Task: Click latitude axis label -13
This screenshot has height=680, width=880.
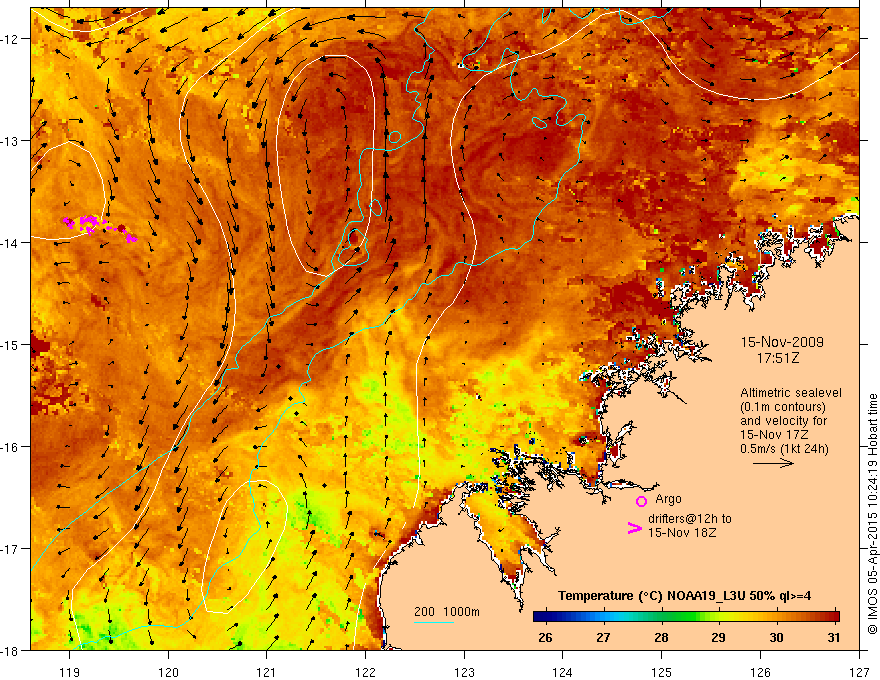Action: coord(11,141)
